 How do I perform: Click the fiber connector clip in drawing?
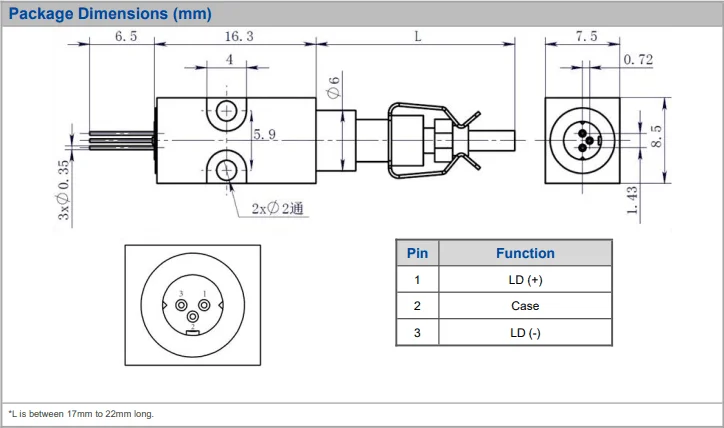434,140
